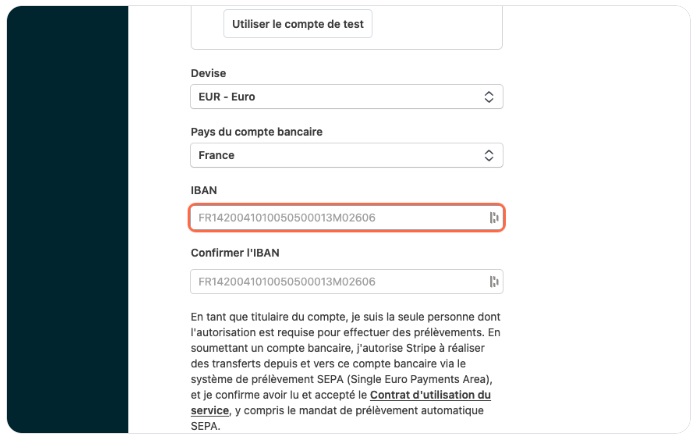696x437 pixels.
Task: Open the Devise currency dropdown
Action: (346, 97)
